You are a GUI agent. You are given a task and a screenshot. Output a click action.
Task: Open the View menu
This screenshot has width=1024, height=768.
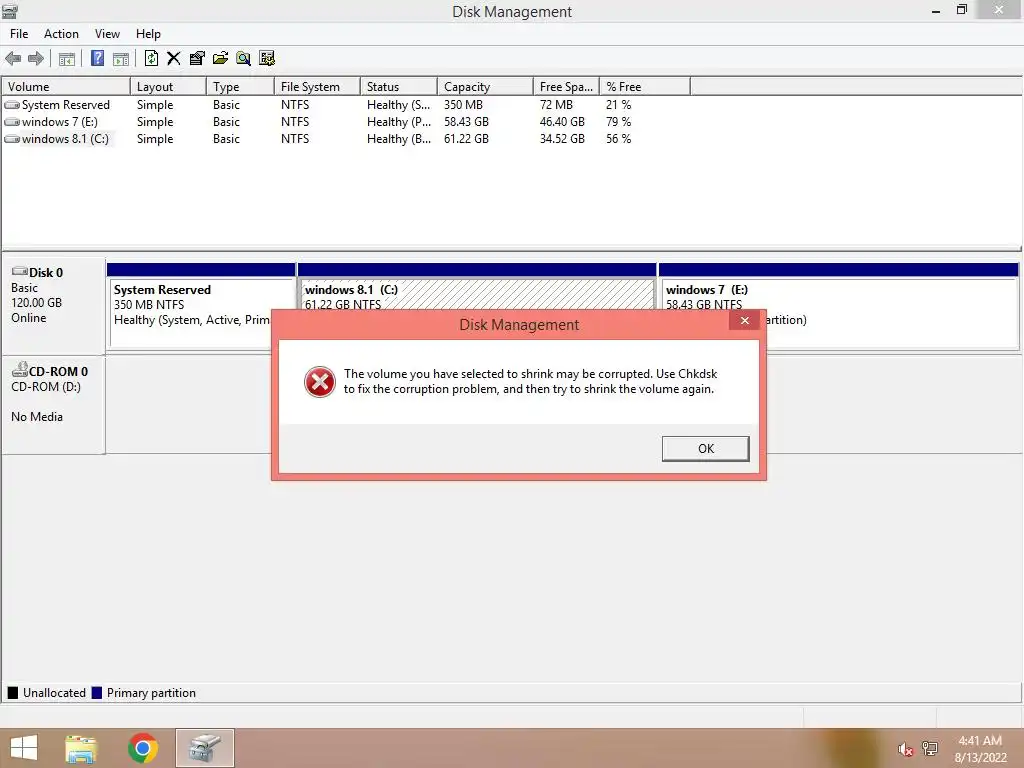[x=107, y=34]
